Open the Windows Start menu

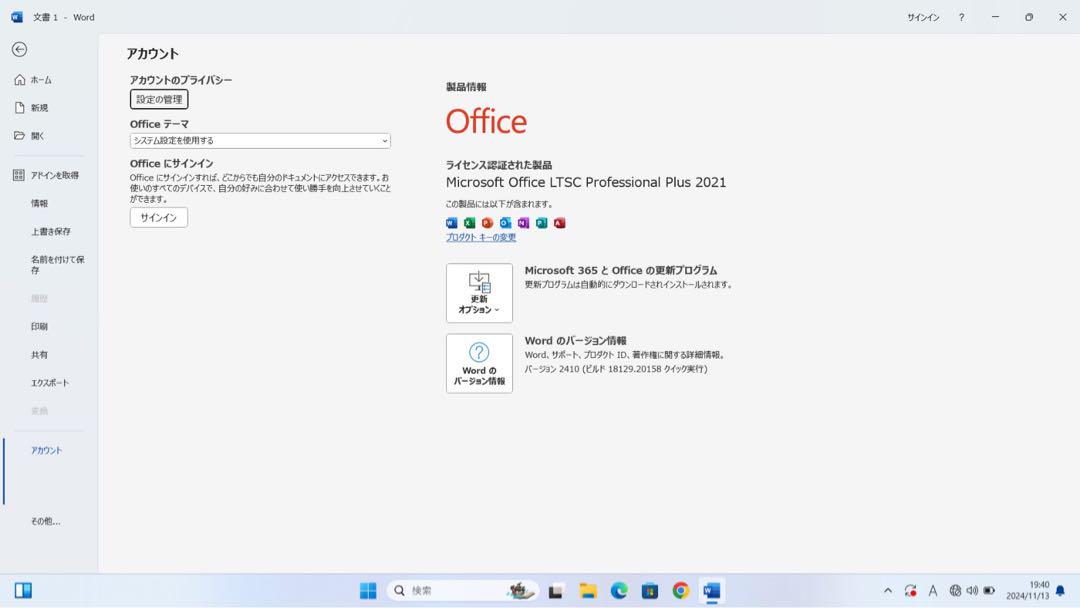(368, 591)
